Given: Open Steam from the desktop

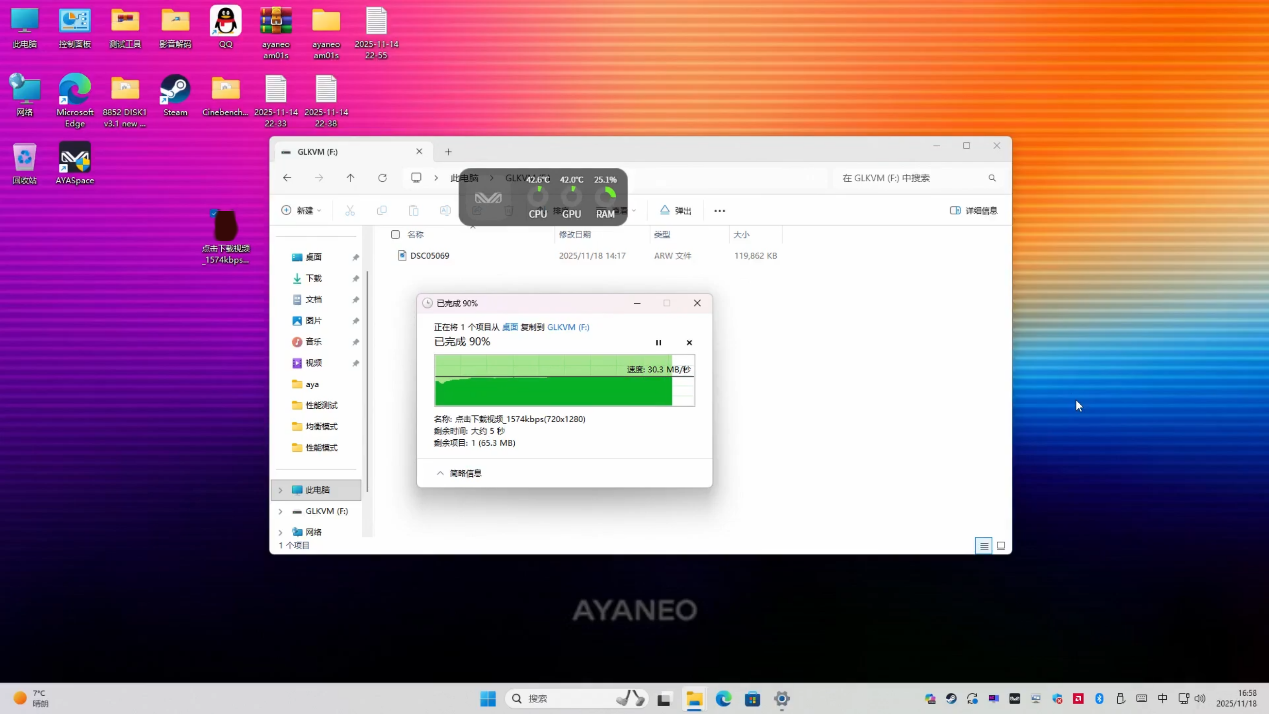Looking at the screenshot, I should coord(175,96).
